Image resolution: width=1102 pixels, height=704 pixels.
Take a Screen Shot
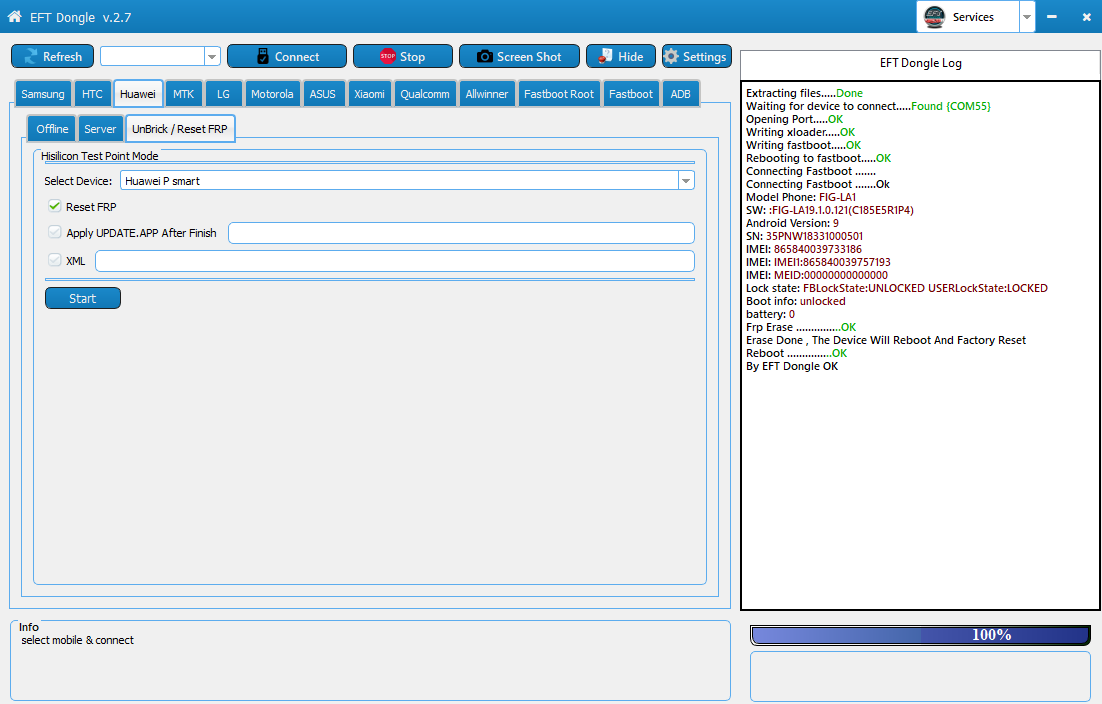(519, 56)
